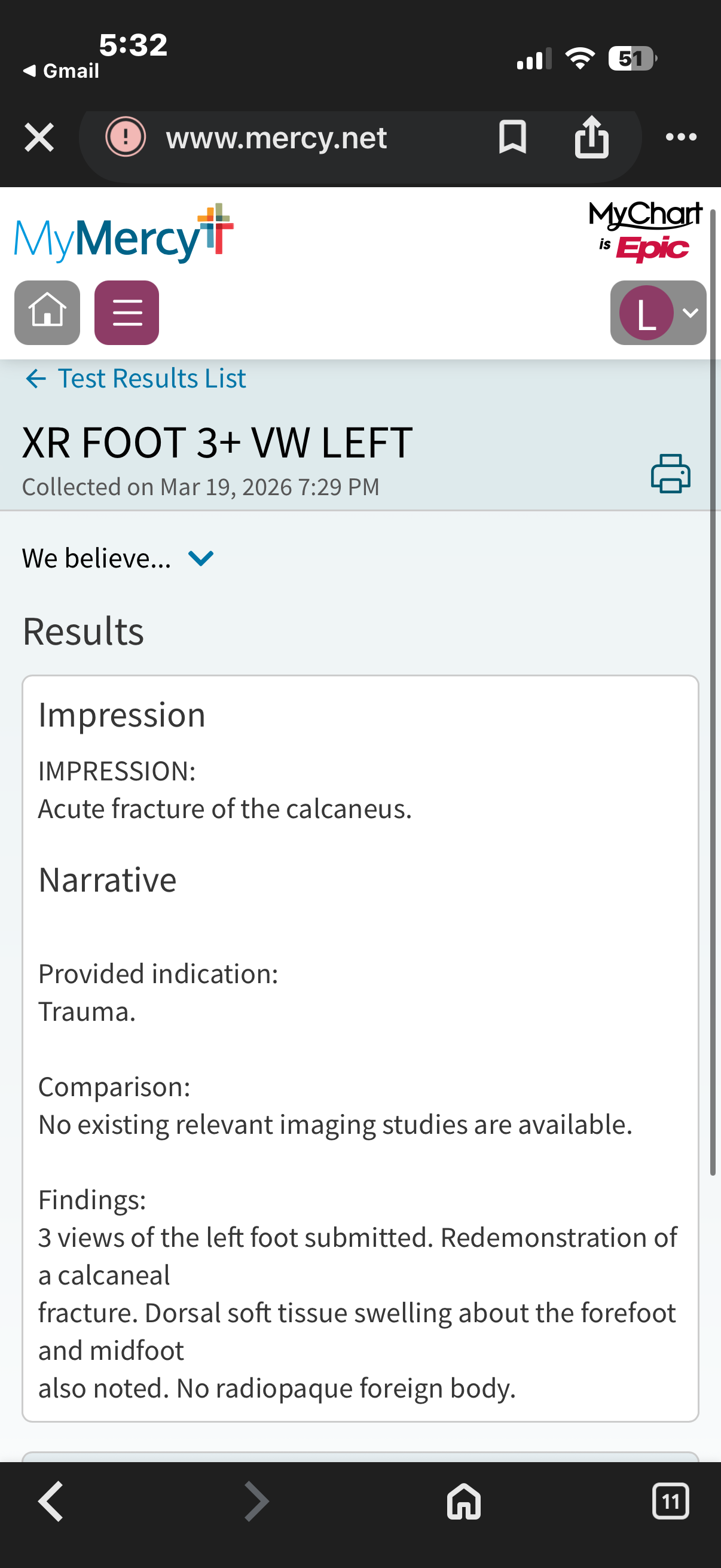Tap the www.mercy.net address bar
The height and width of the screenshot is (1568, 721).
pyautogui.click(x=276, y=138)
